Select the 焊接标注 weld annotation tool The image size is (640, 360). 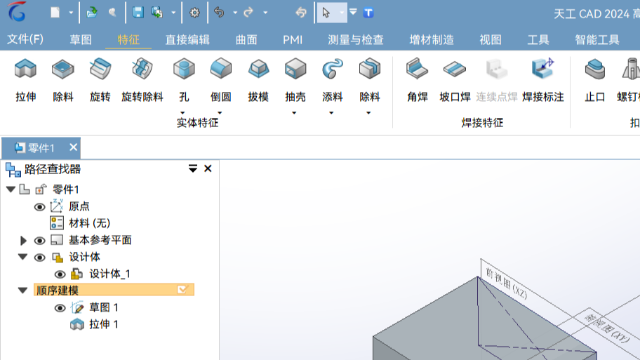543,79
